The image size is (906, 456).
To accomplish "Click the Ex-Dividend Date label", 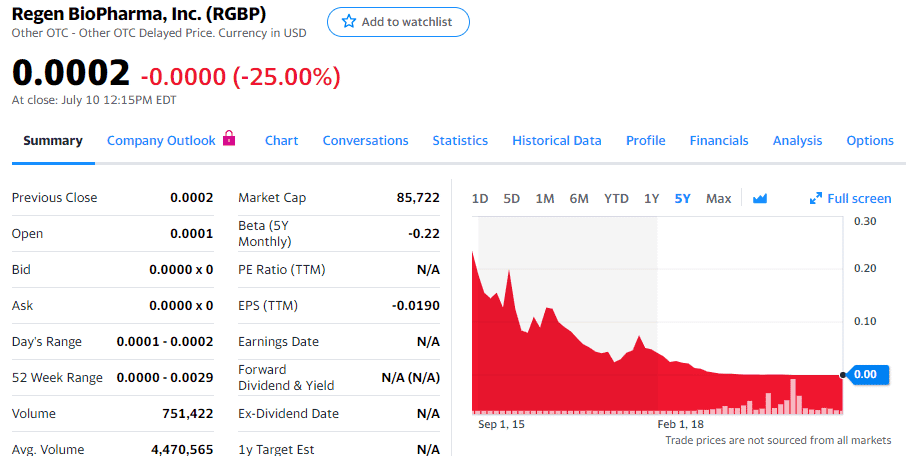I will 288,413.
